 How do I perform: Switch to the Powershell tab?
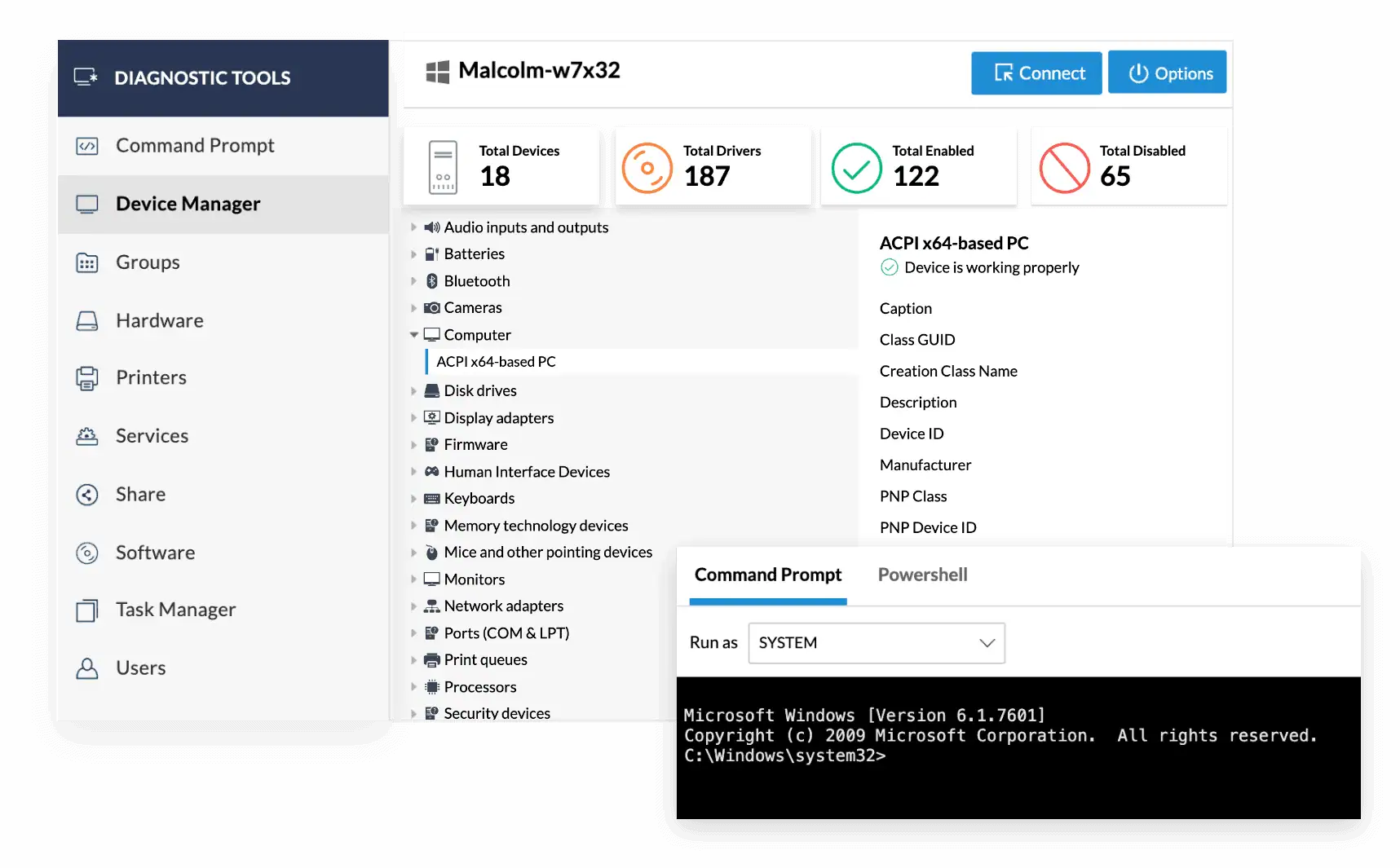[x=922, y=575]
